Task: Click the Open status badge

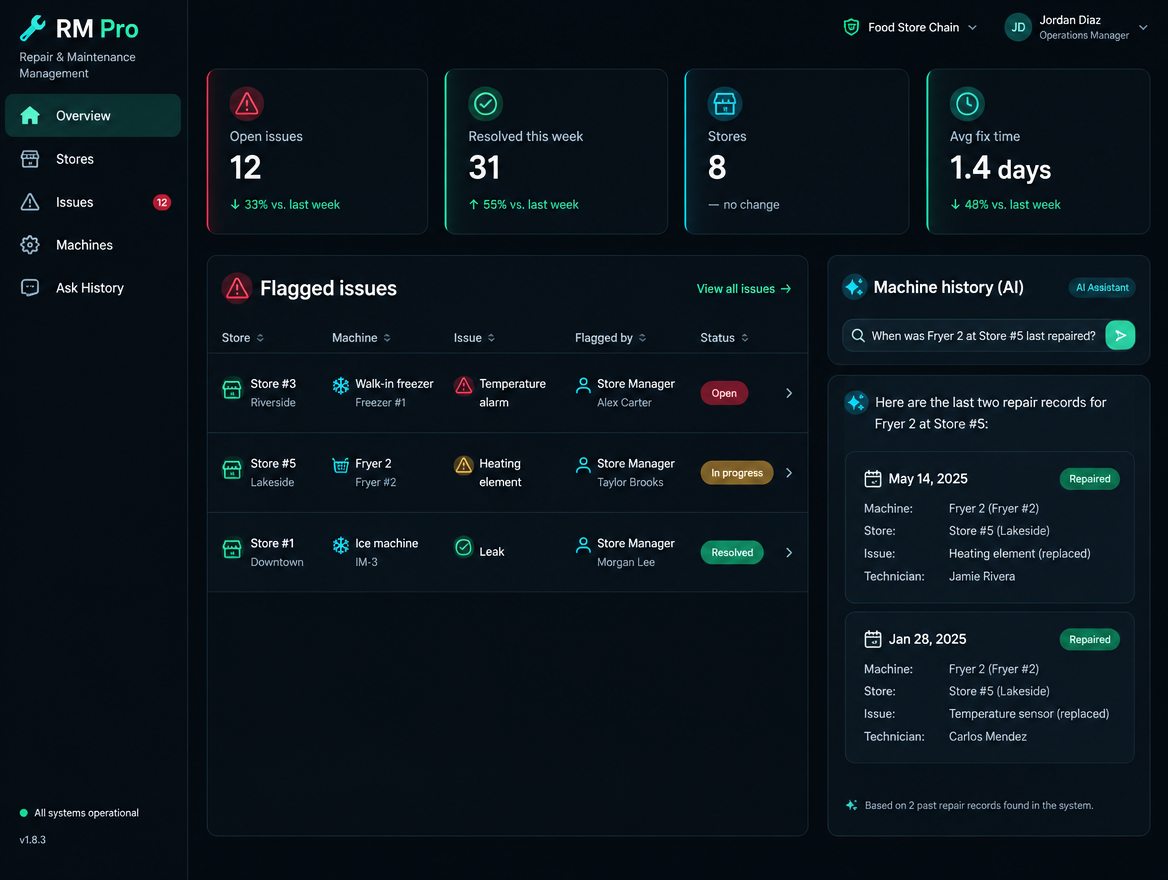Action: pyautogui.click(x=724, y=393)
